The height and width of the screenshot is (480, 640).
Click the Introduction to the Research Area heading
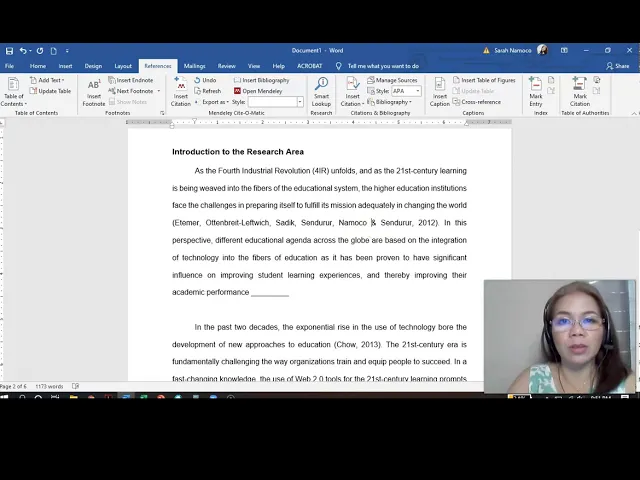[238, 152]
